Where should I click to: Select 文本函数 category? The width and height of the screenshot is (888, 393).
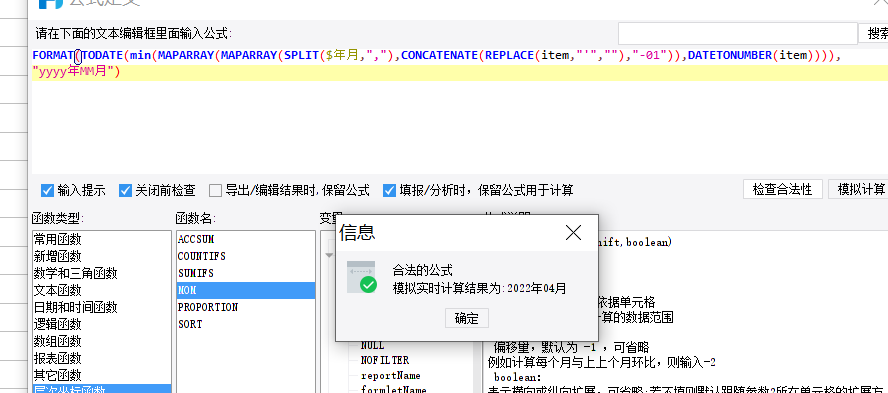click(x=102, y=290)
